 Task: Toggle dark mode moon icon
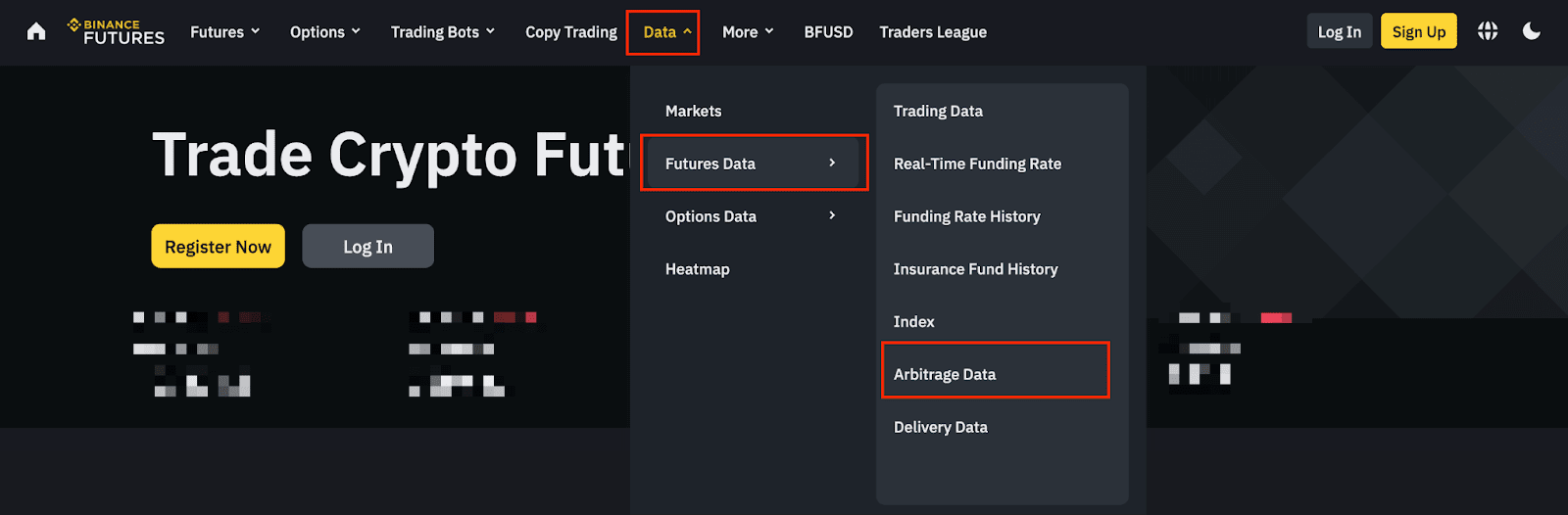pyautogui.click(x=1532, y=31)
